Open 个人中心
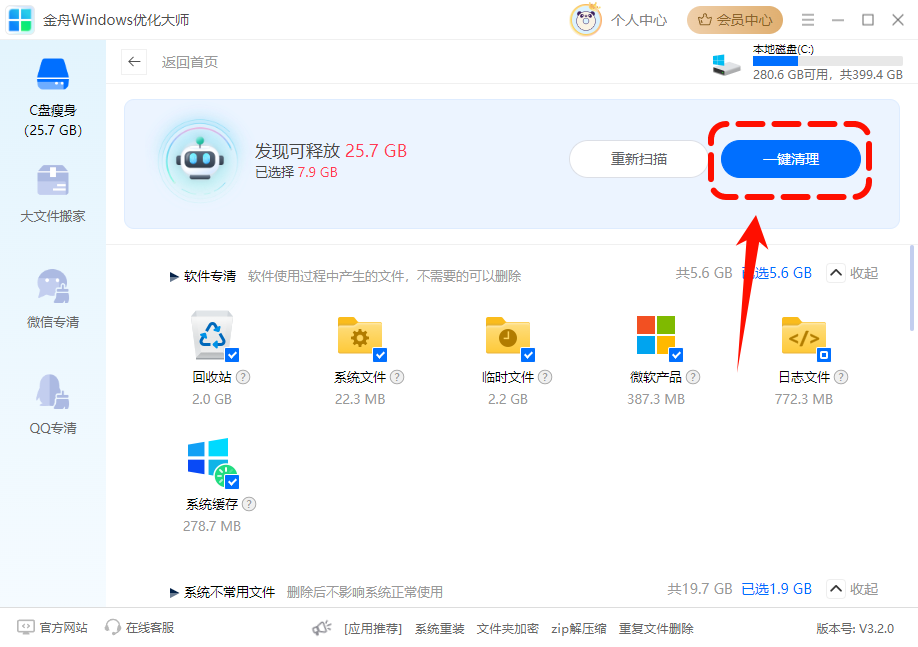This screenshot has height=647, width=918. [x=639, y=20]
